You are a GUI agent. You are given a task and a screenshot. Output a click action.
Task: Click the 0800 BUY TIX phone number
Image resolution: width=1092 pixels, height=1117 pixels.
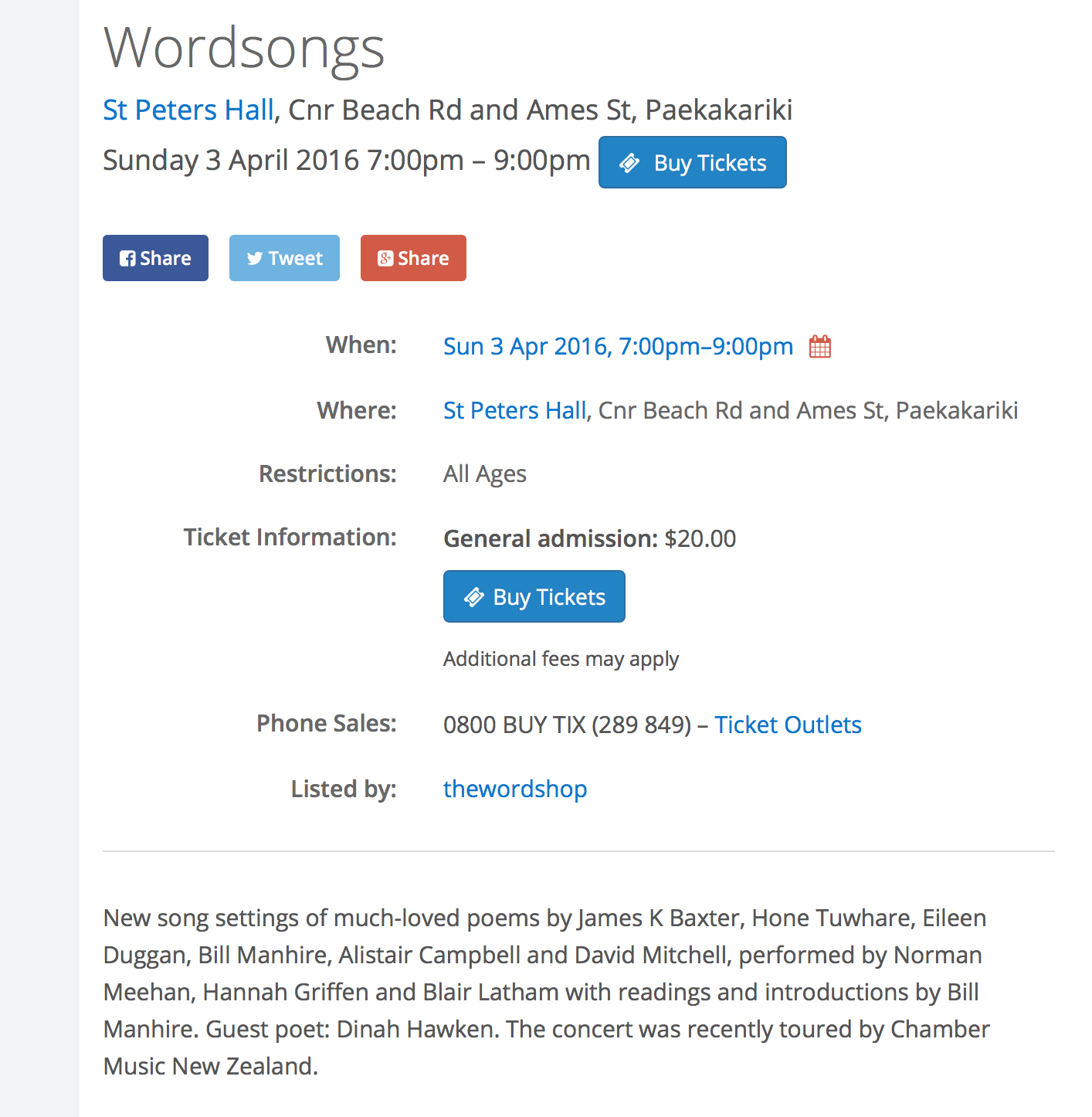click(x=567, y=725)
